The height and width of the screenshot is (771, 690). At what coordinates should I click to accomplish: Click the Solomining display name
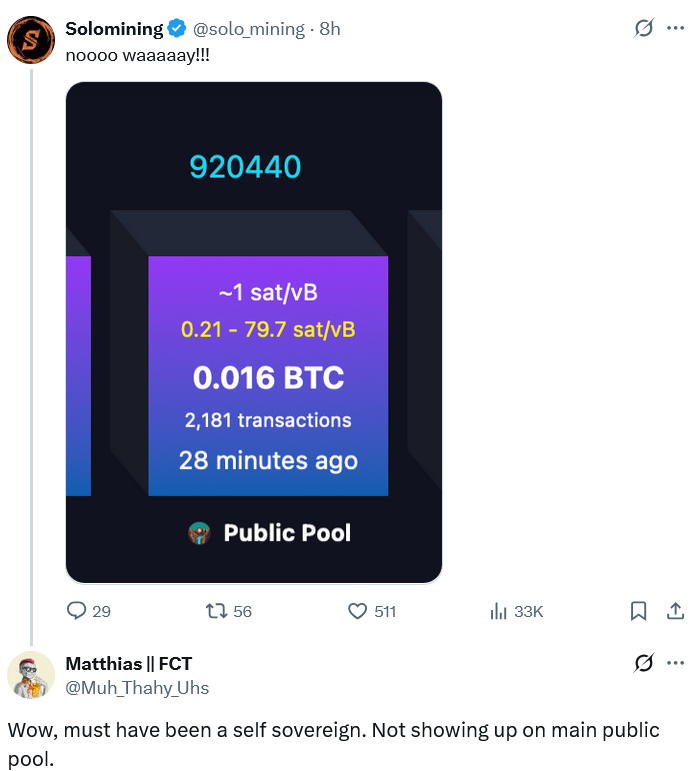[x=114, y=29]
